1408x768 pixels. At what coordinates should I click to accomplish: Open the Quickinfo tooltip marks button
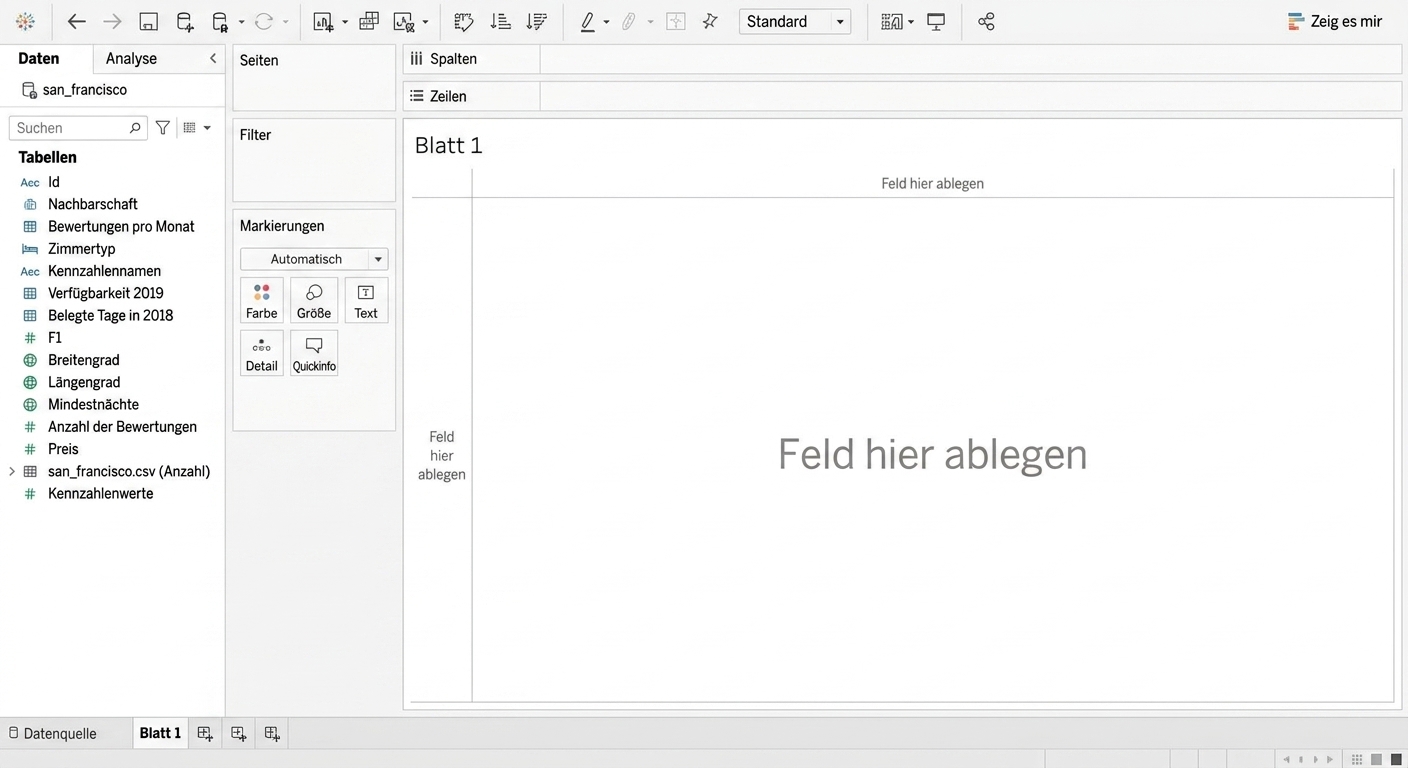click(x=314, y=353)
